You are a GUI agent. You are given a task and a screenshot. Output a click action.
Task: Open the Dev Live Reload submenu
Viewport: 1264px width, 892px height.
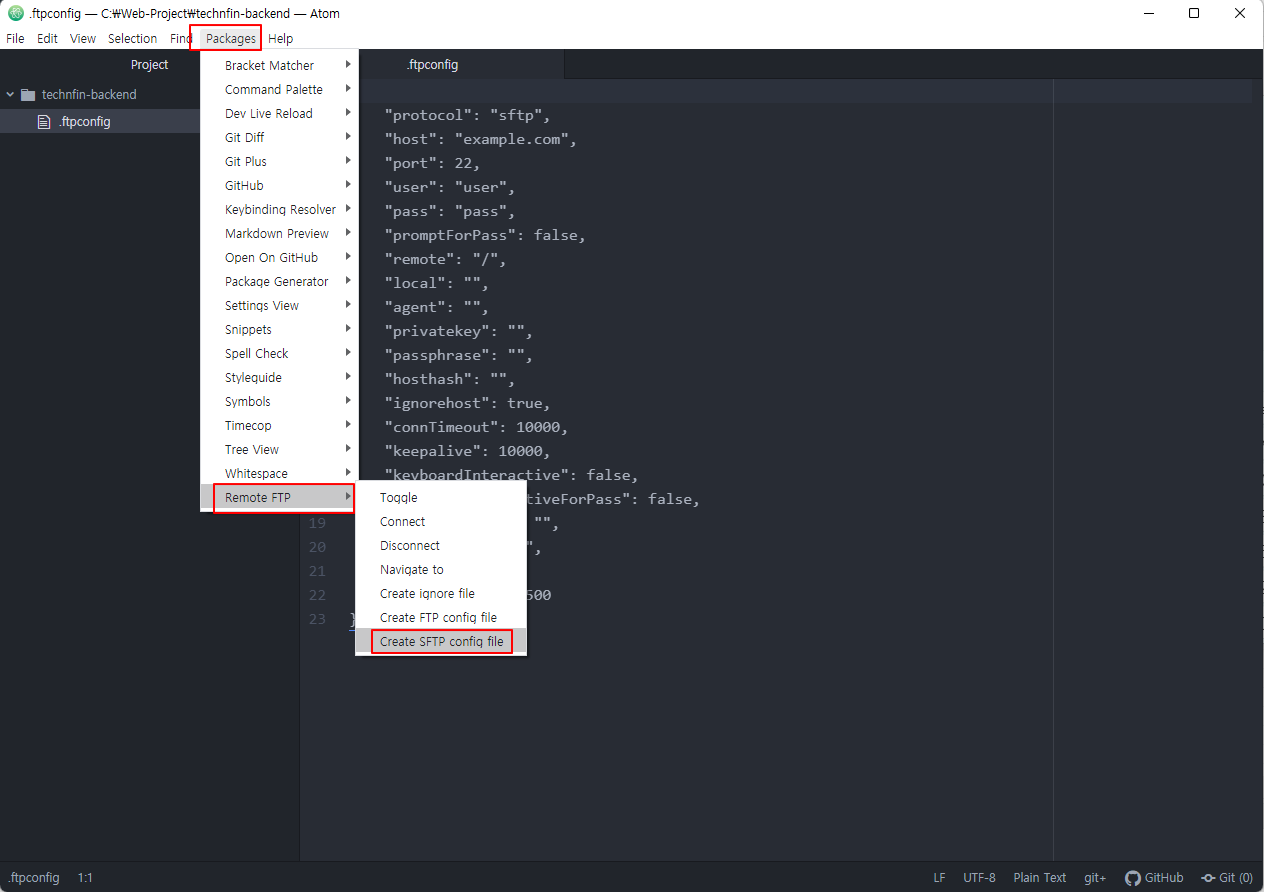coord(279,113)
